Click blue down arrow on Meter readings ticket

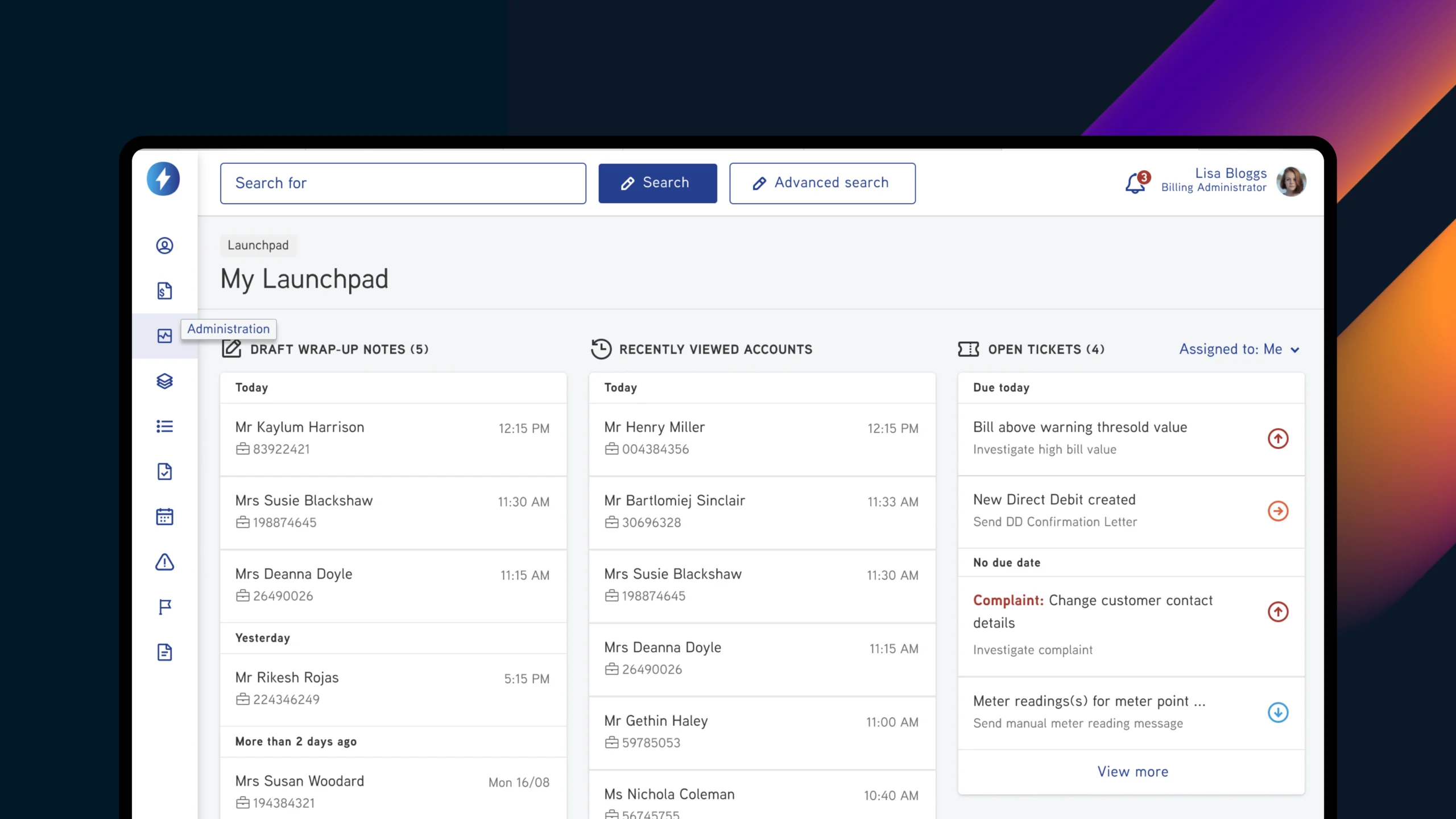[x=1277, y=712]
